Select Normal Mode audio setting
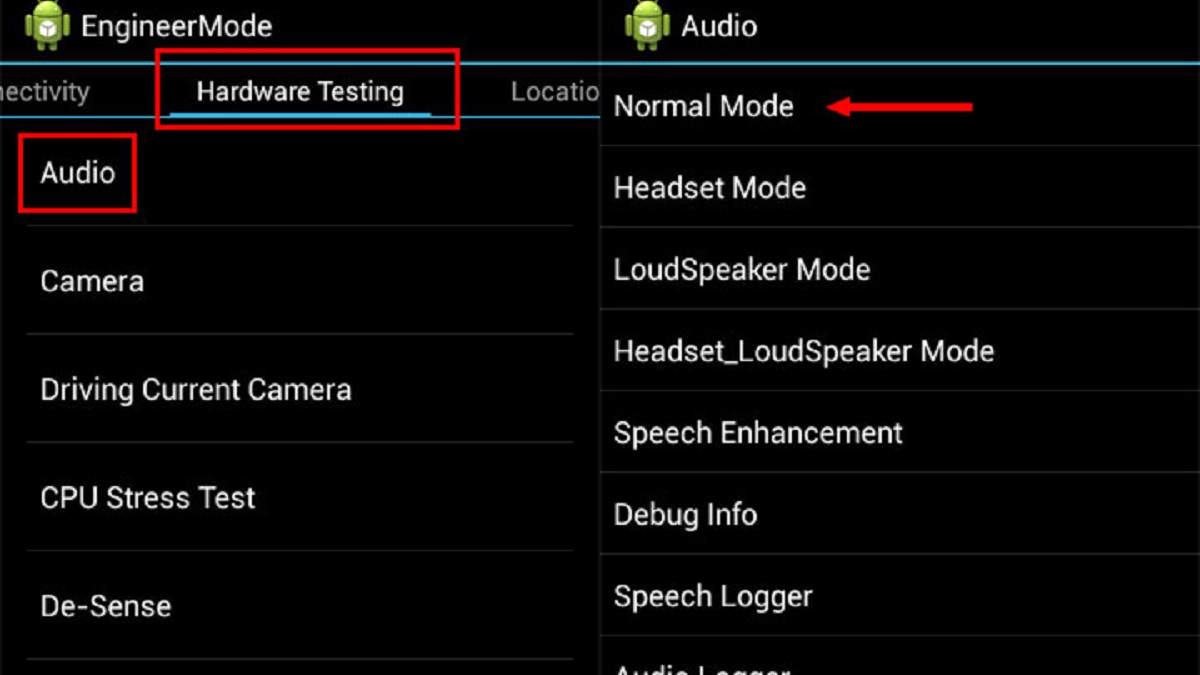The image size is (1200, 675). click(900, 105)
